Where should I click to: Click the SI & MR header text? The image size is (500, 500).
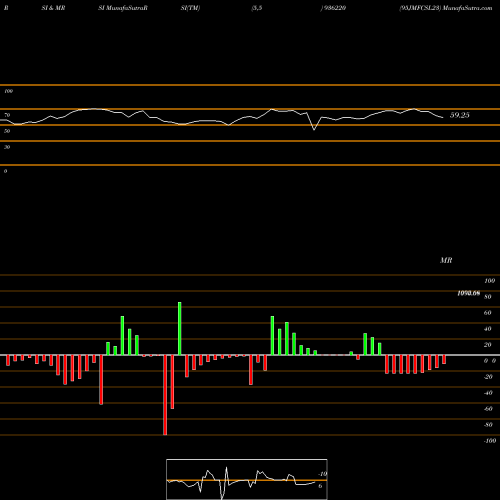pos(53,8)
